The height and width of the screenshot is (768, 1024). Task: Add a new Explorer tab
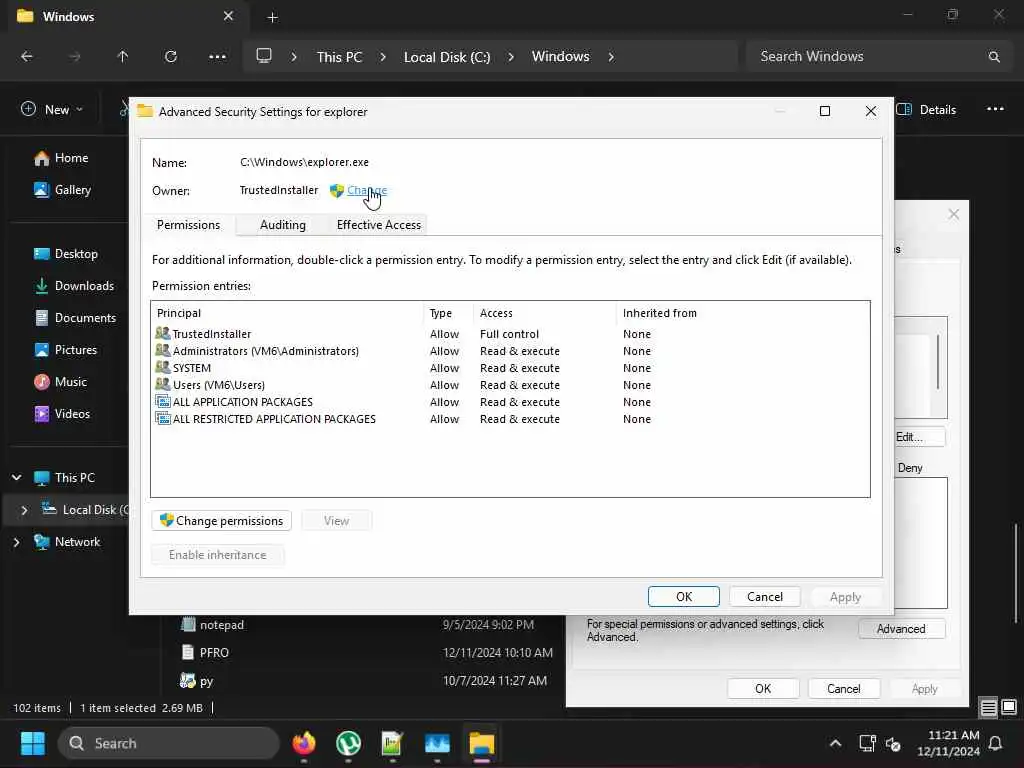pos(272,17)
